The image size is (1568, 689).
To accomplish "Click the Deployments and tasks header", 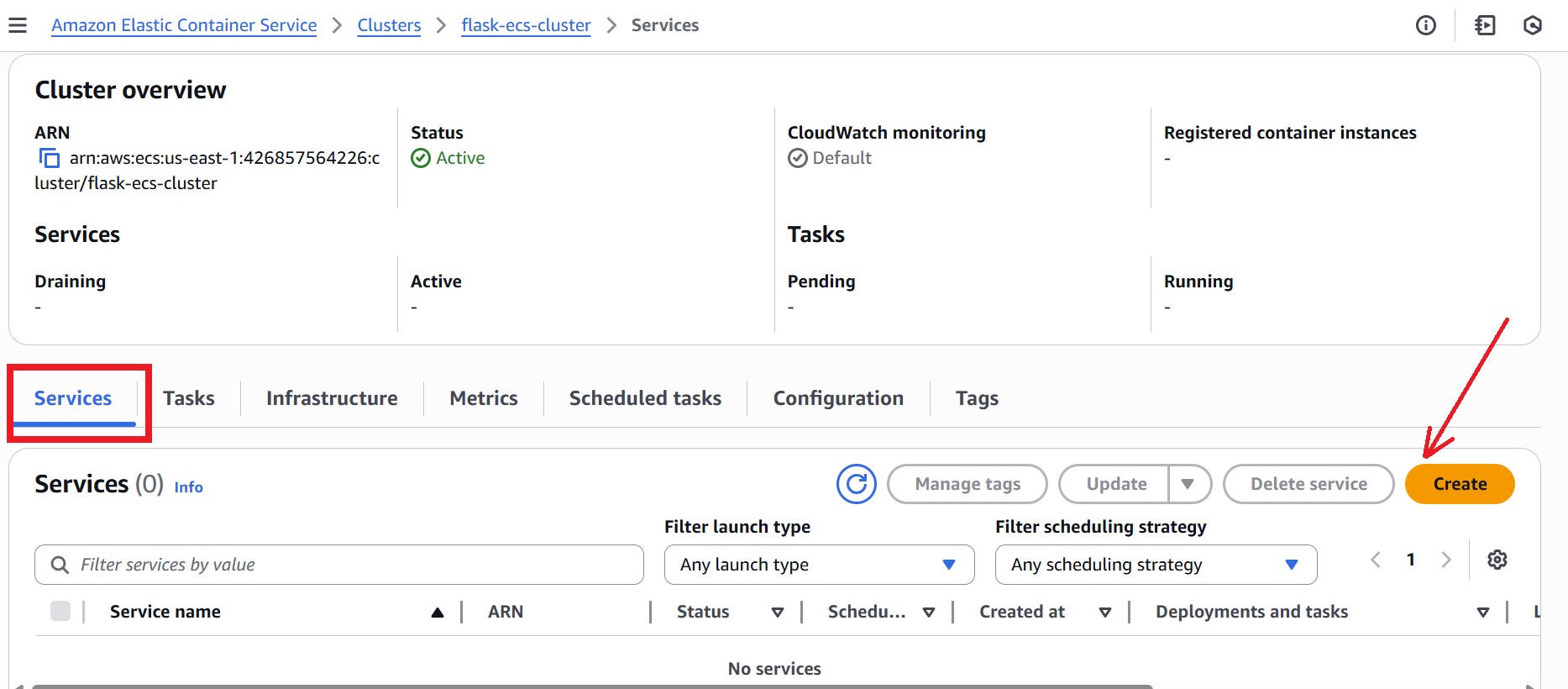I will (x=1251, y=612).
